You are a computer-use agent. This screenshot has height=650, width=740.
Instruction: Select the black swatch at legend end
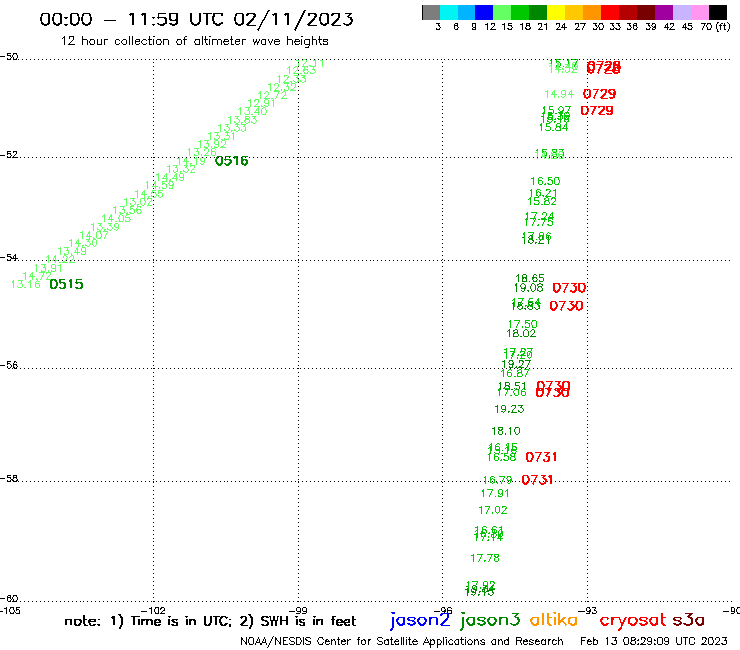(717, 12)
